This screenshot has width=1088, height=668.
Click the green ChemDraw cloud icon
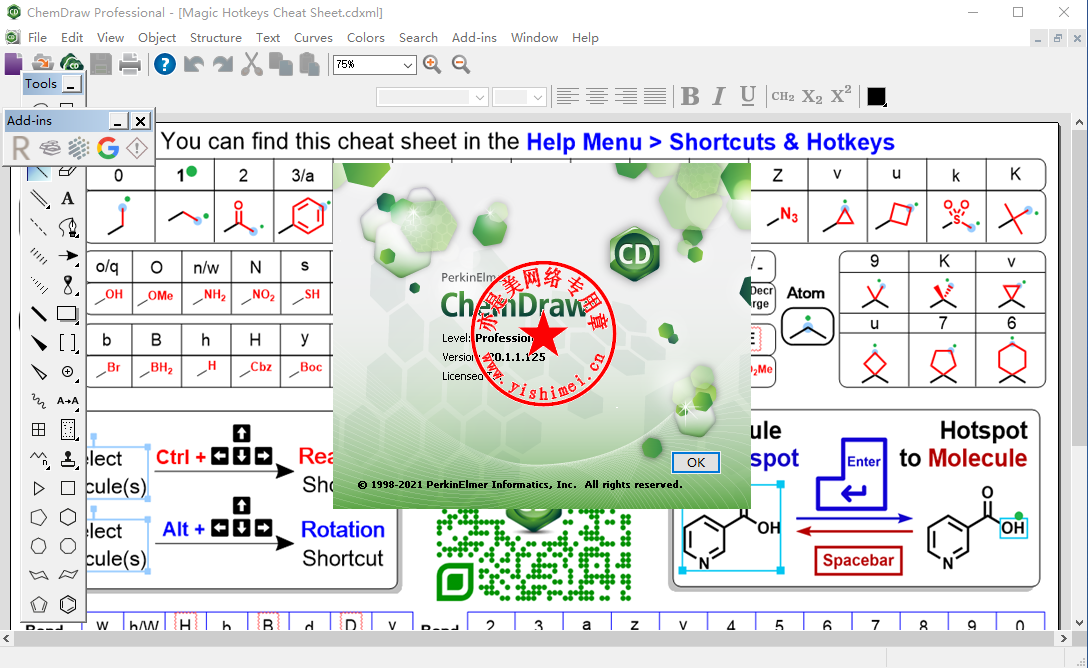[x=71, y=64]
